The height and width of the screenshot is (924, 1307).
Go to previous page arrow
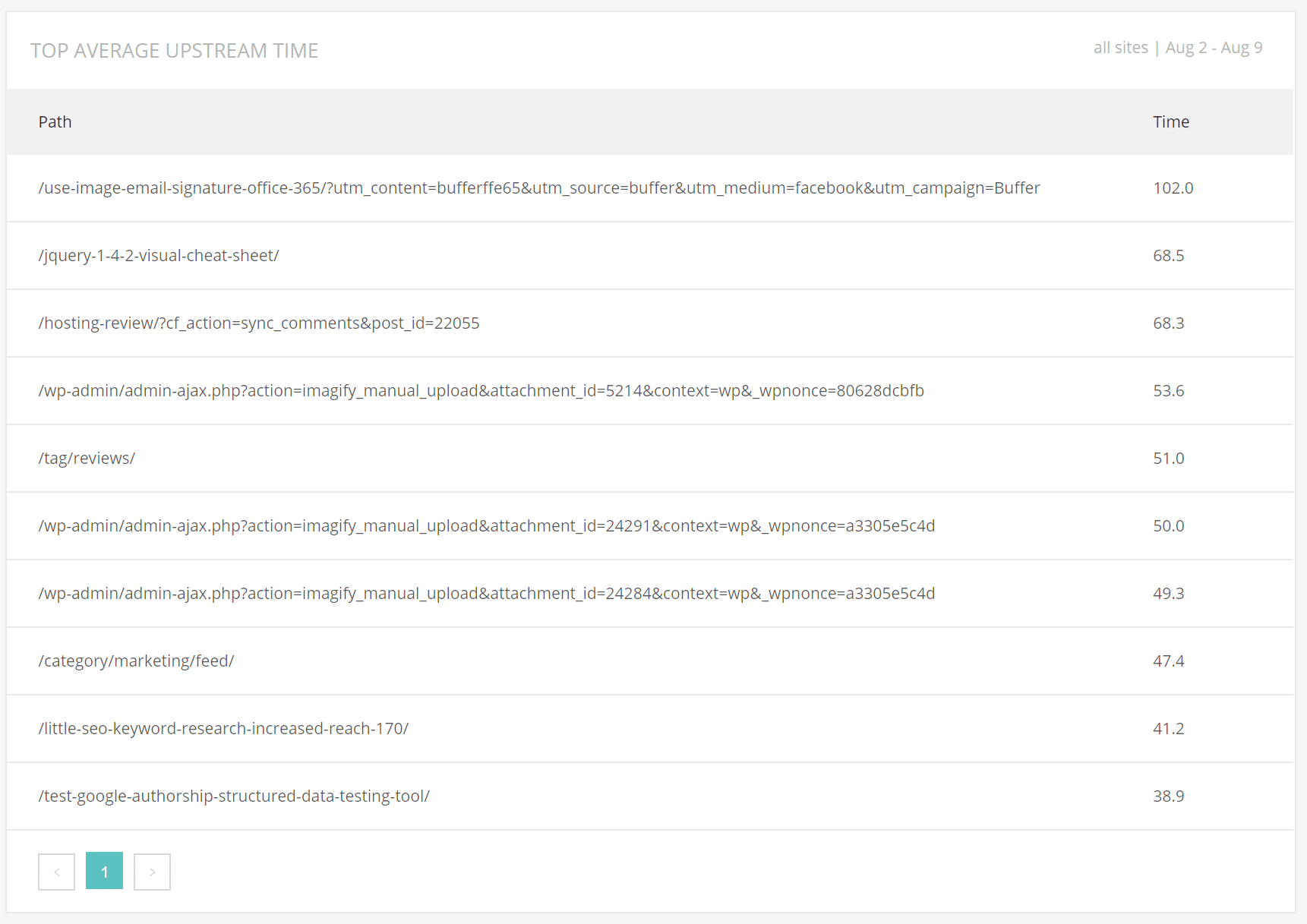56,872
